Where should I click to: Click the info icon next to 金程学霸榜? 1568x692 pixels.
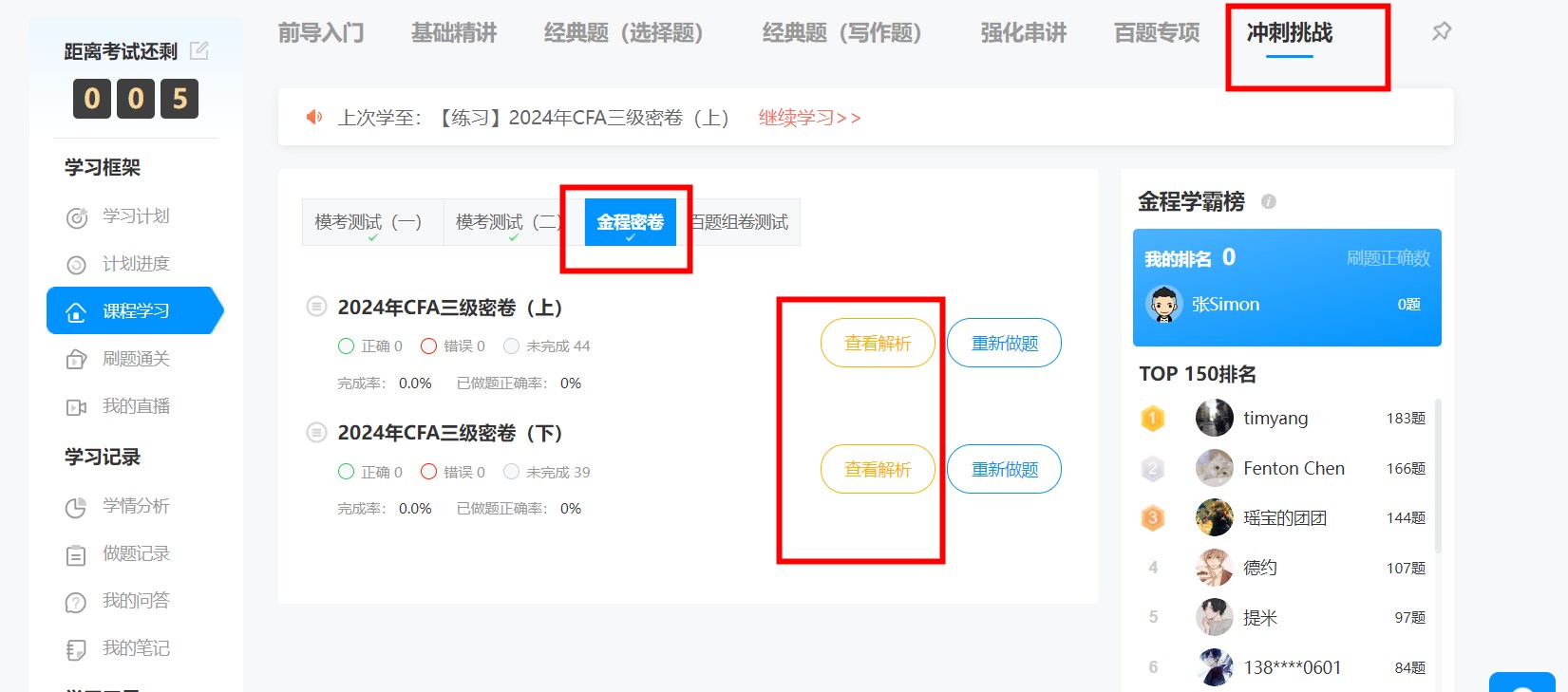tap(1269, 201)
